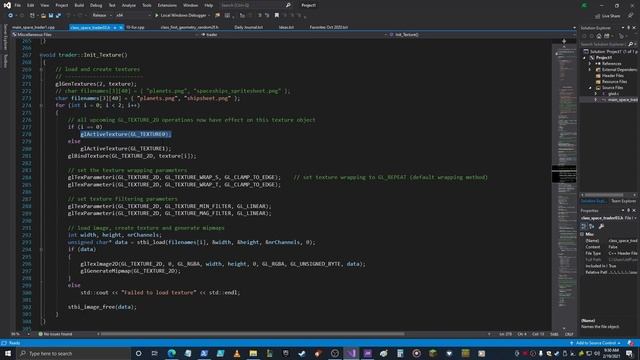Open the Tools menu
The height and width of the screenshot is (360, 640).
click(x=147, y=5)
